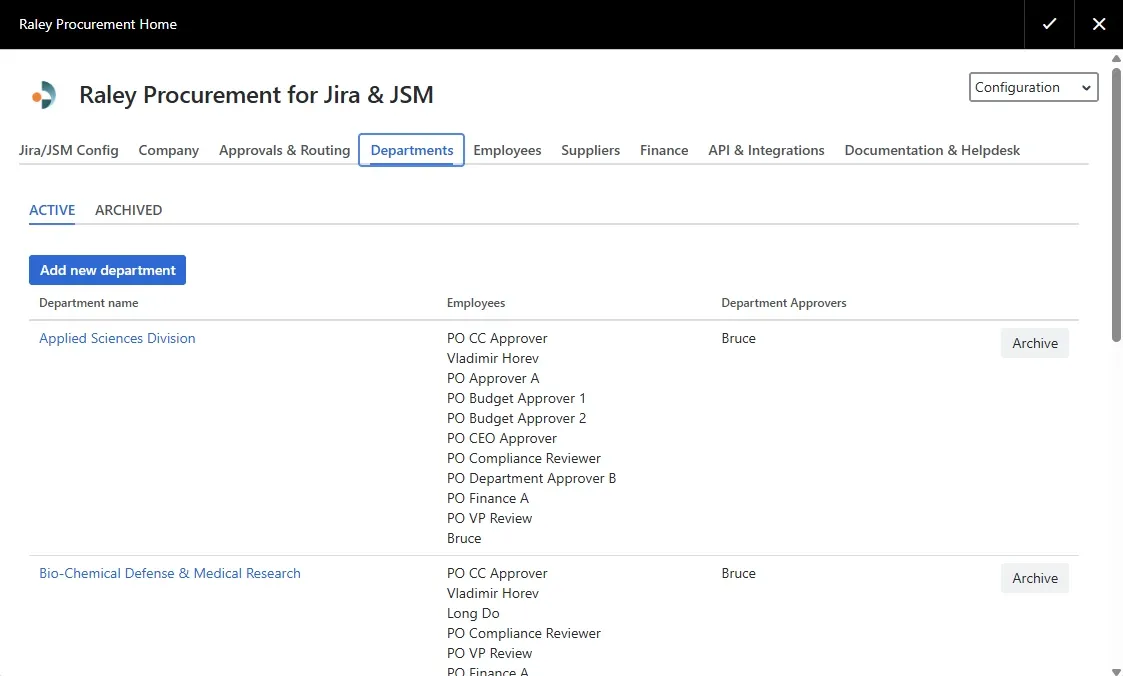The height and width of the screenshot is (676, 1123).
Task: Show the ARCHIVED departments sub-tab
Action: (x=129, y=211)
